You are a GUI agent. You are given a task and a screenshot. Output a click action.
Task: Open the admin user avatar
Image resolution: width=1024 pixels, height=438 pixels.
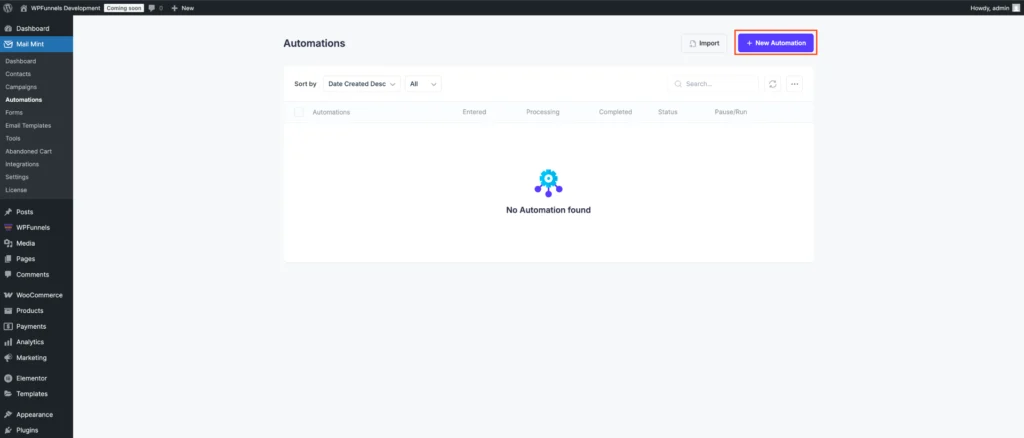pos(1016,8)
